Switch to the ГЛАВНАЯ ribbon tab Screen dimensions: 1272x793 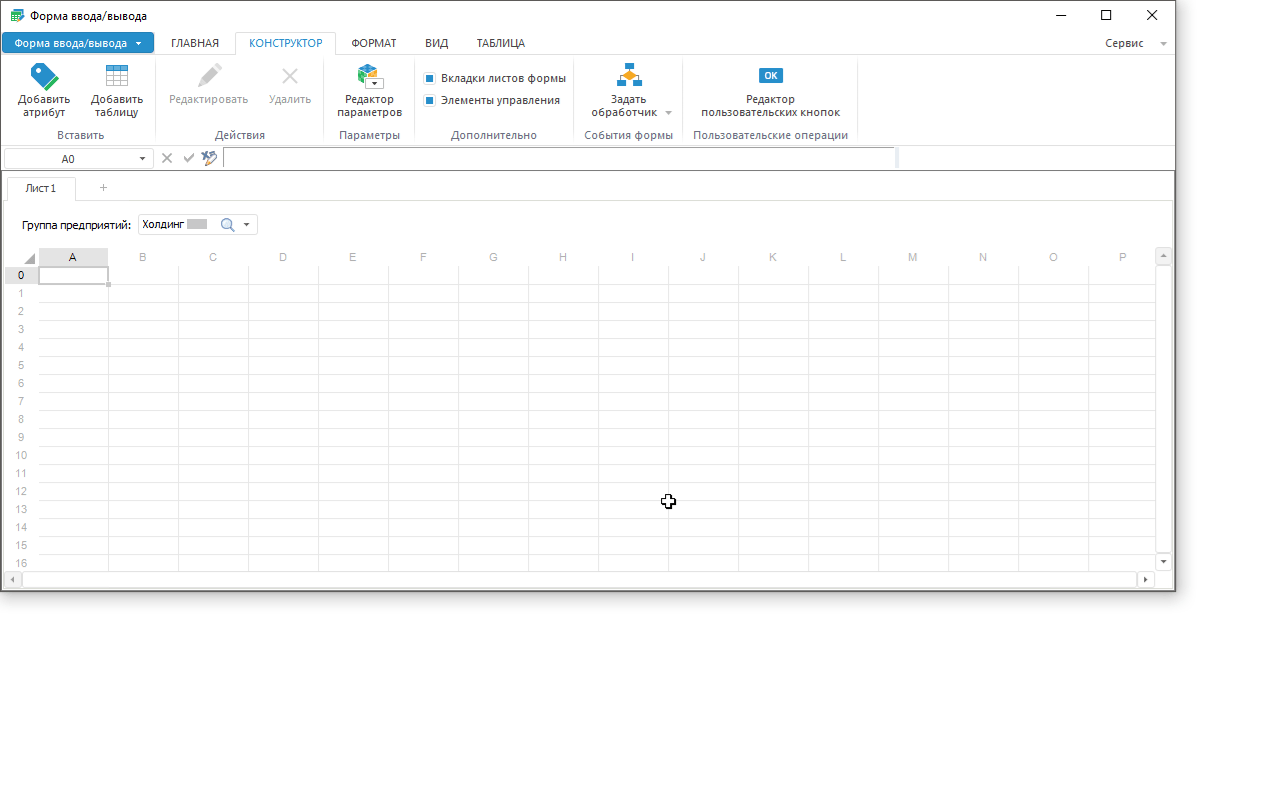pos(195,43)
